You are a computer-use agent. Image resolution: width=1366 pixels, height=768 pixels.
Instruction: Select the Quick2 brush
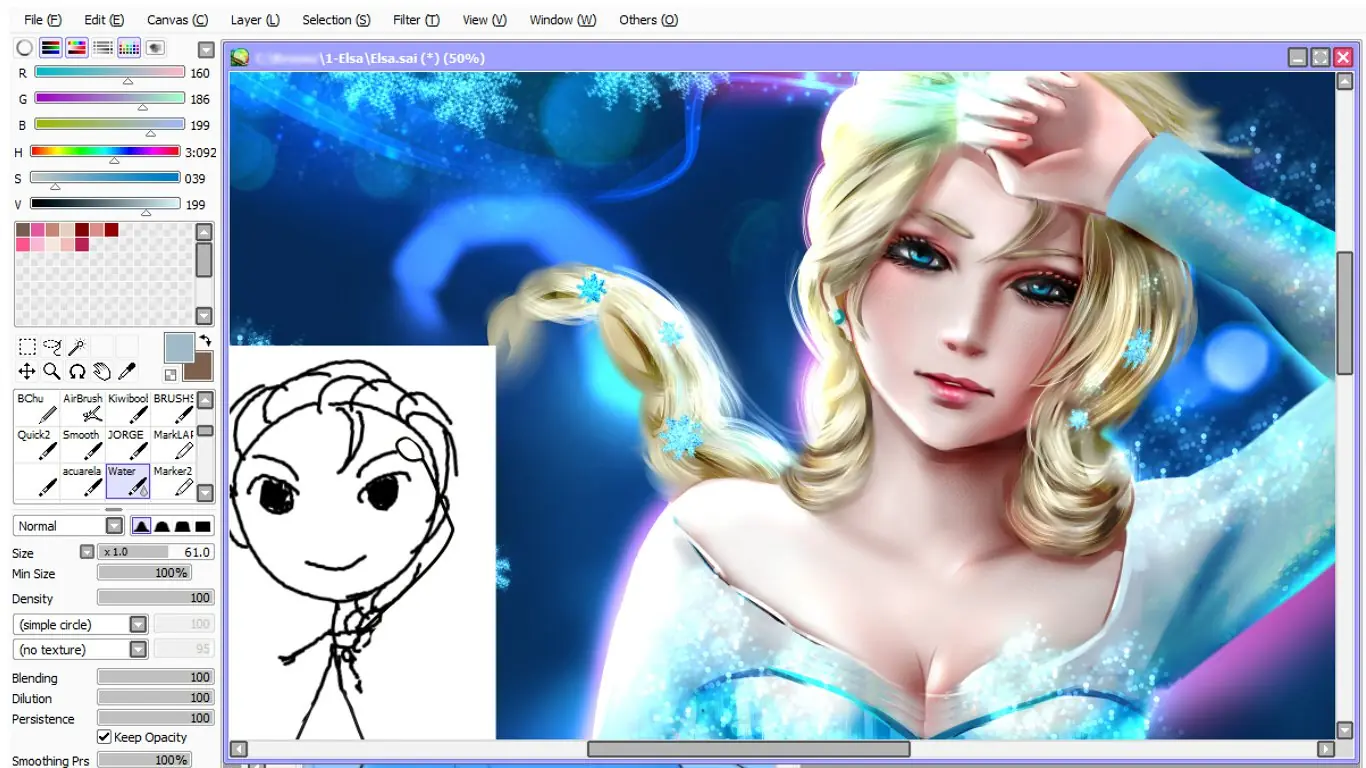point(37,445)
